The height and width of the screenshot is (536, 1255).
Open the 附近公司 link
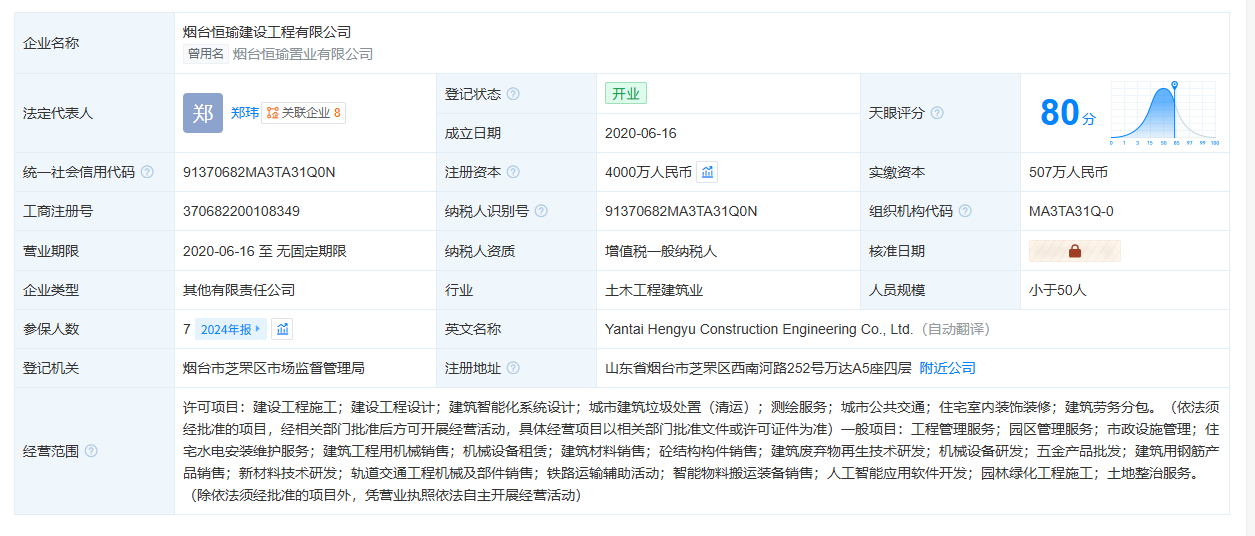[947, 368]
